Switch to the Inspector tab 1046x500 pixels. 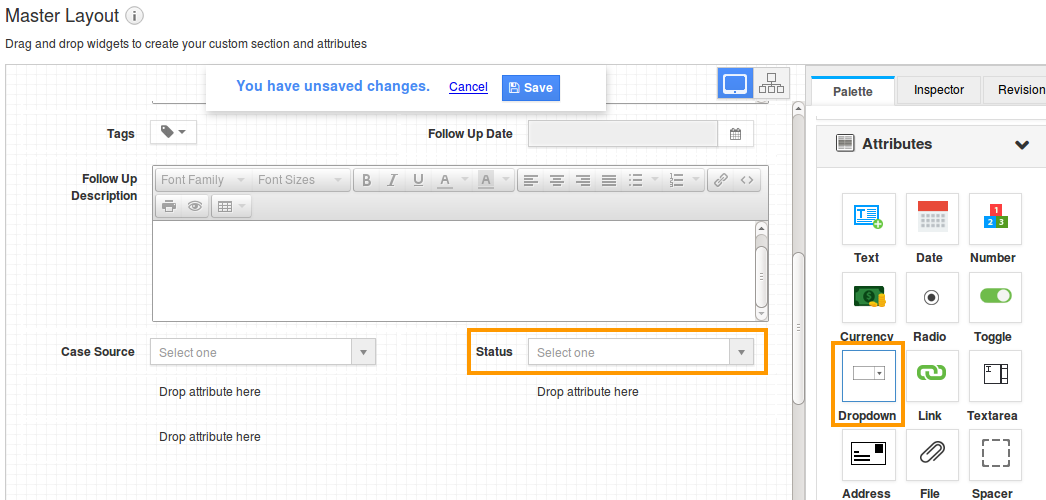pyautogui.click(x=938, y=90)
